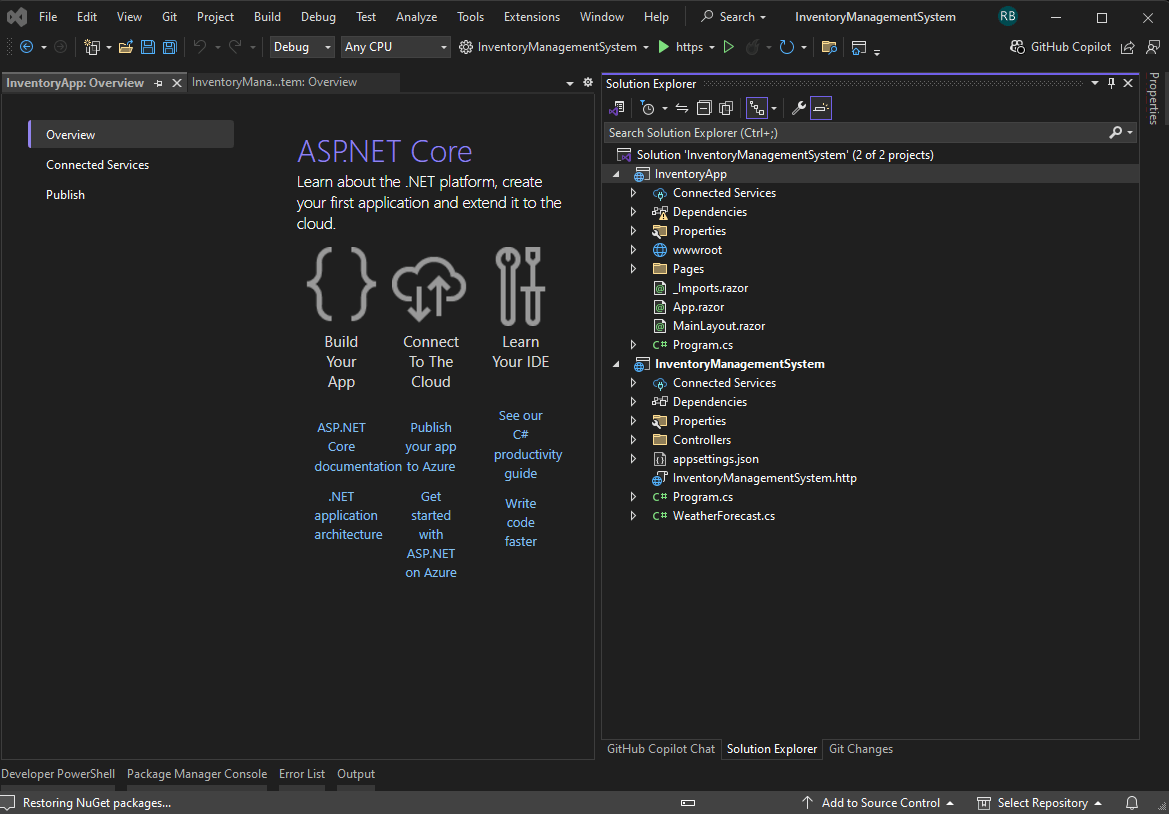Click the Collapse All icon in Solution Explorer

[x=705, y=107]
